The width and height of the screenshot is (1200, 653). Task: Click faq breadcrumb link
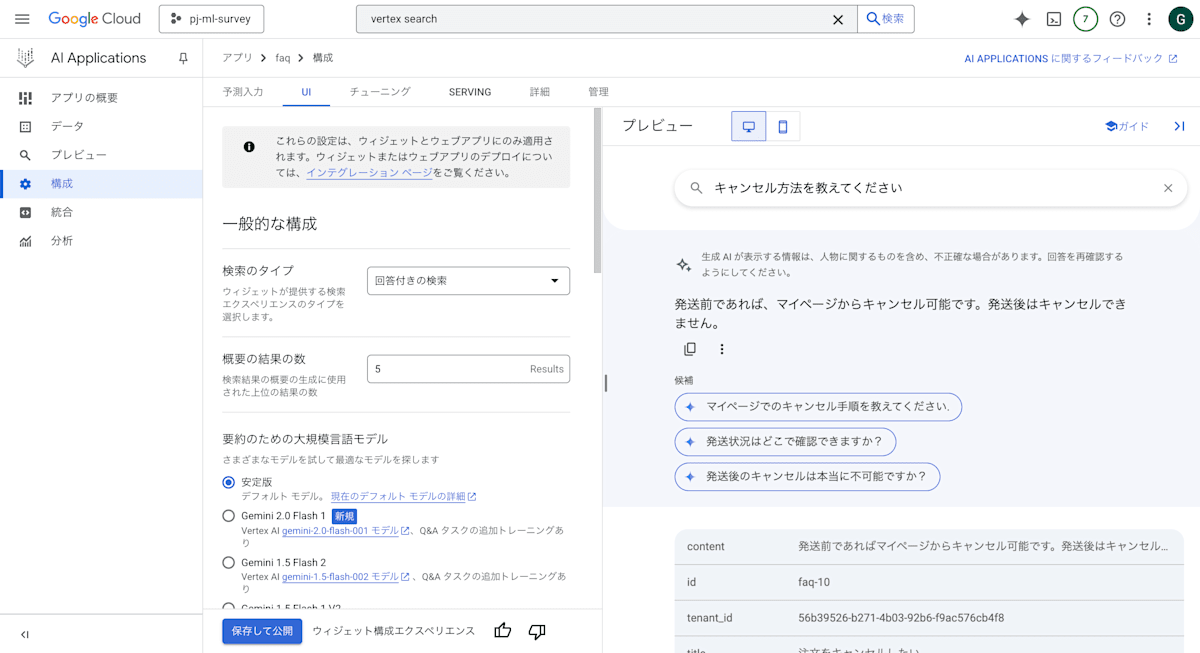tap(283, 58)
